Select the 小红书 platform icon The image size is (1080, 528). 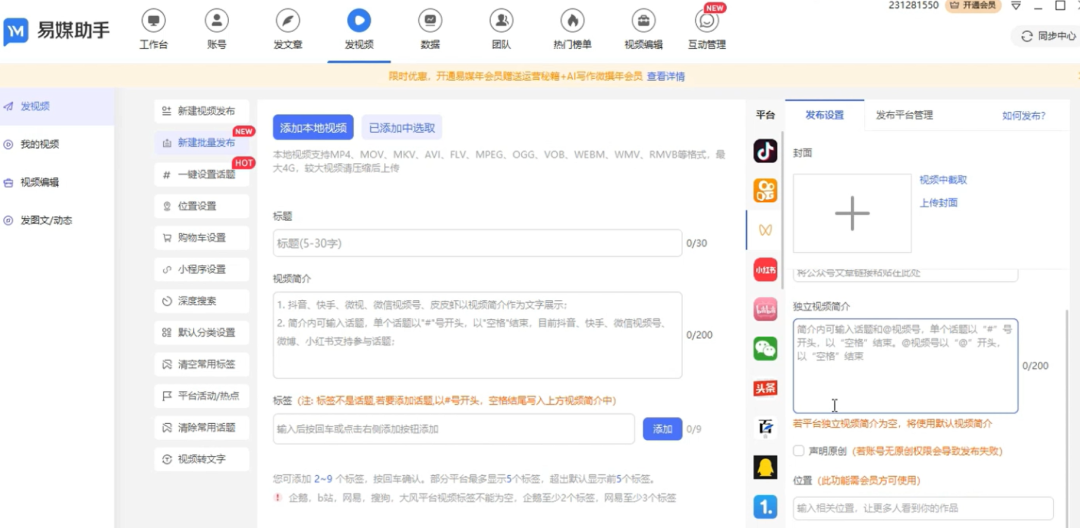coord(765,270)
